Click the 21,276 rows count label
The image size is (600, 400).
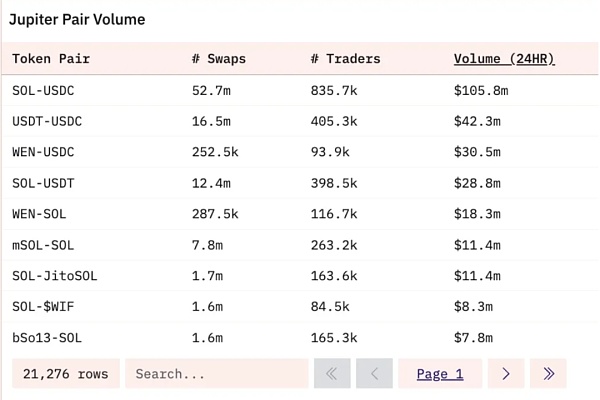point(65,374)
